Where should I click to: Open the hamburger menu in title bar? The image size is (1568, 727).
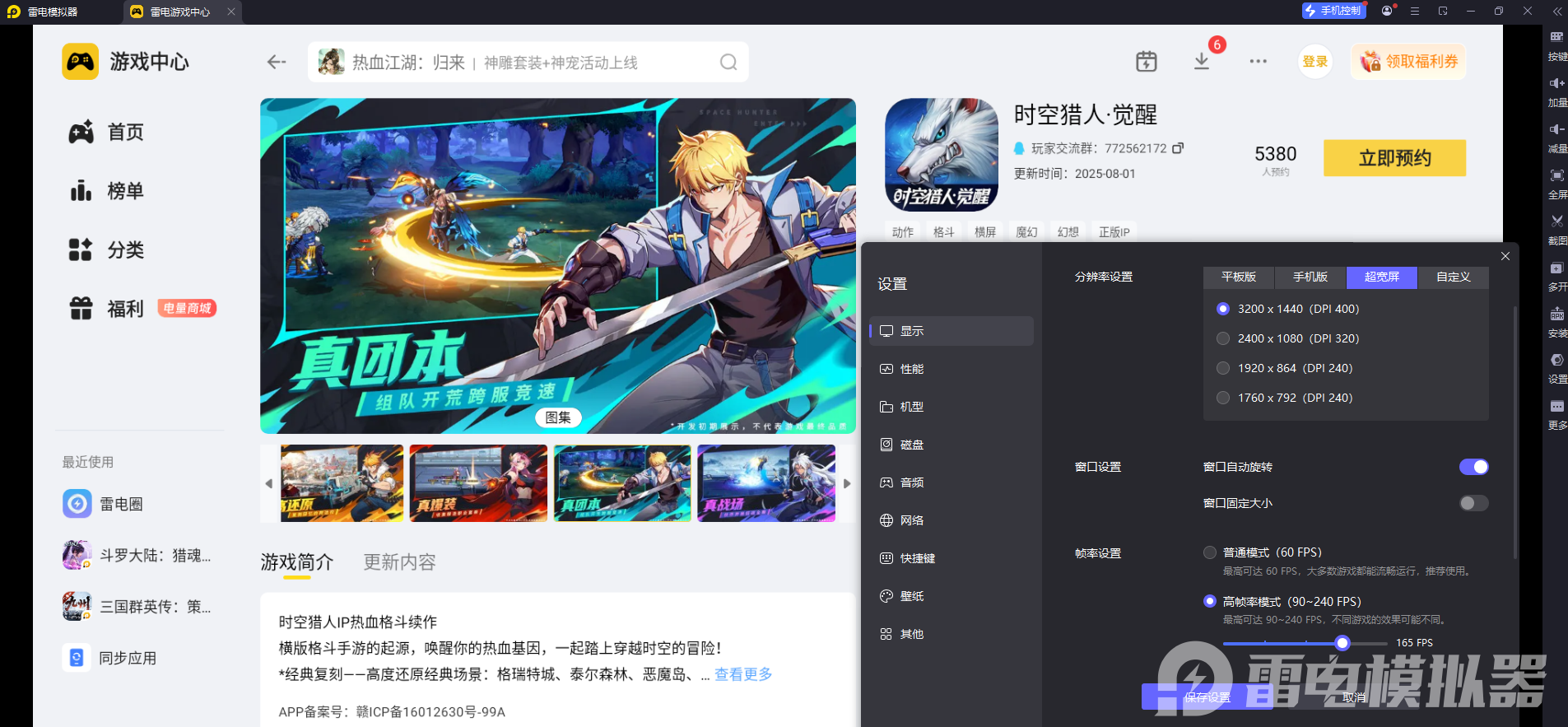(1415, 11)
